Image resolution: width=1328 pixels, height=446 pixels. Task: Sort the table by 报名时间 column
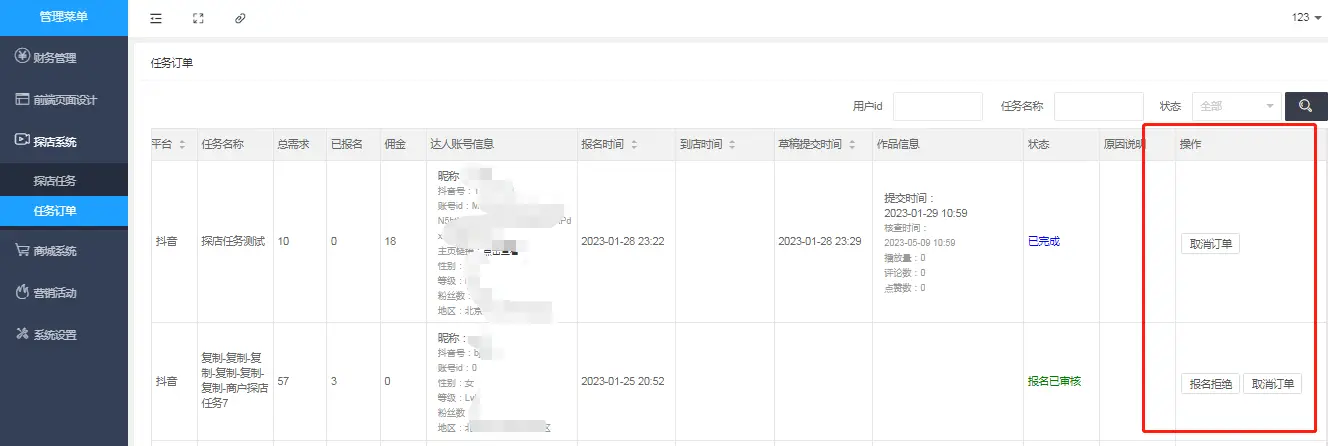(x=633, y=145)
